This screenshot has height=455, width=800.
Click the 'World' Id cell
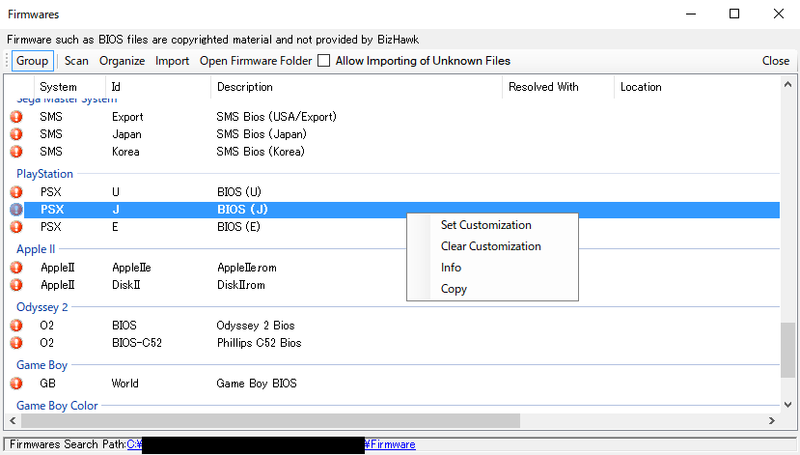(125, 384)
